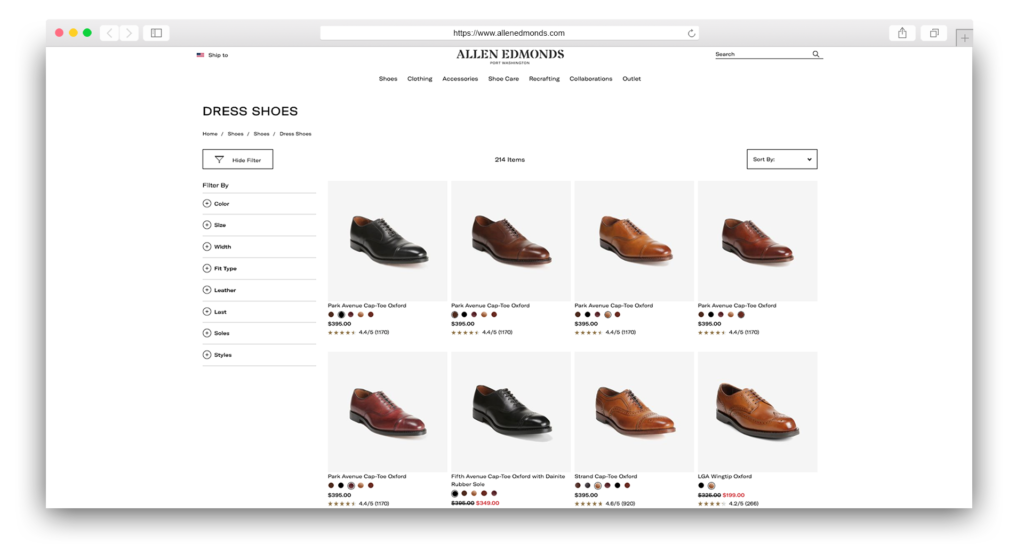Click the star rating of Strand Cap-Toe Oxford

point(588,504)
